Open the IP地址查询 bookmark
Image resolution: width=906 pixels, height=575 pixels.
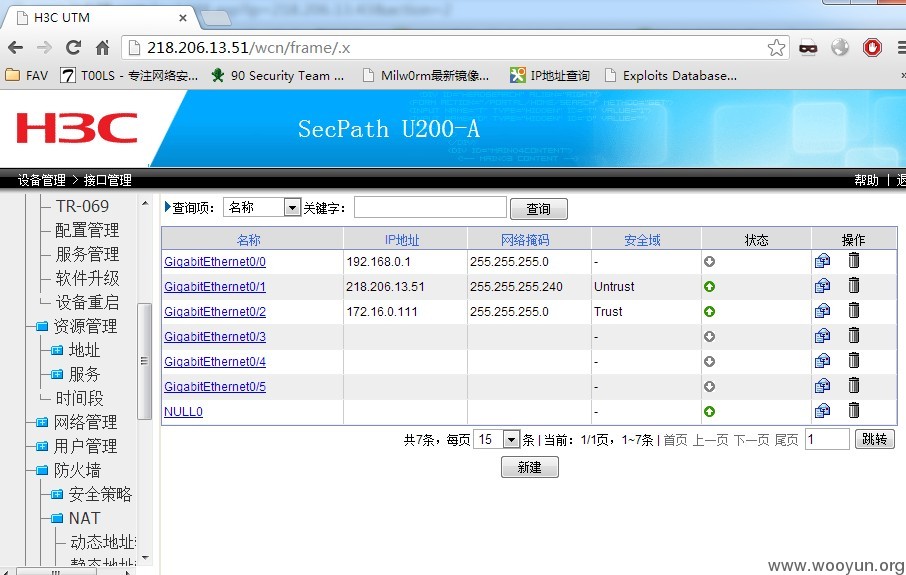pos(549,76)
